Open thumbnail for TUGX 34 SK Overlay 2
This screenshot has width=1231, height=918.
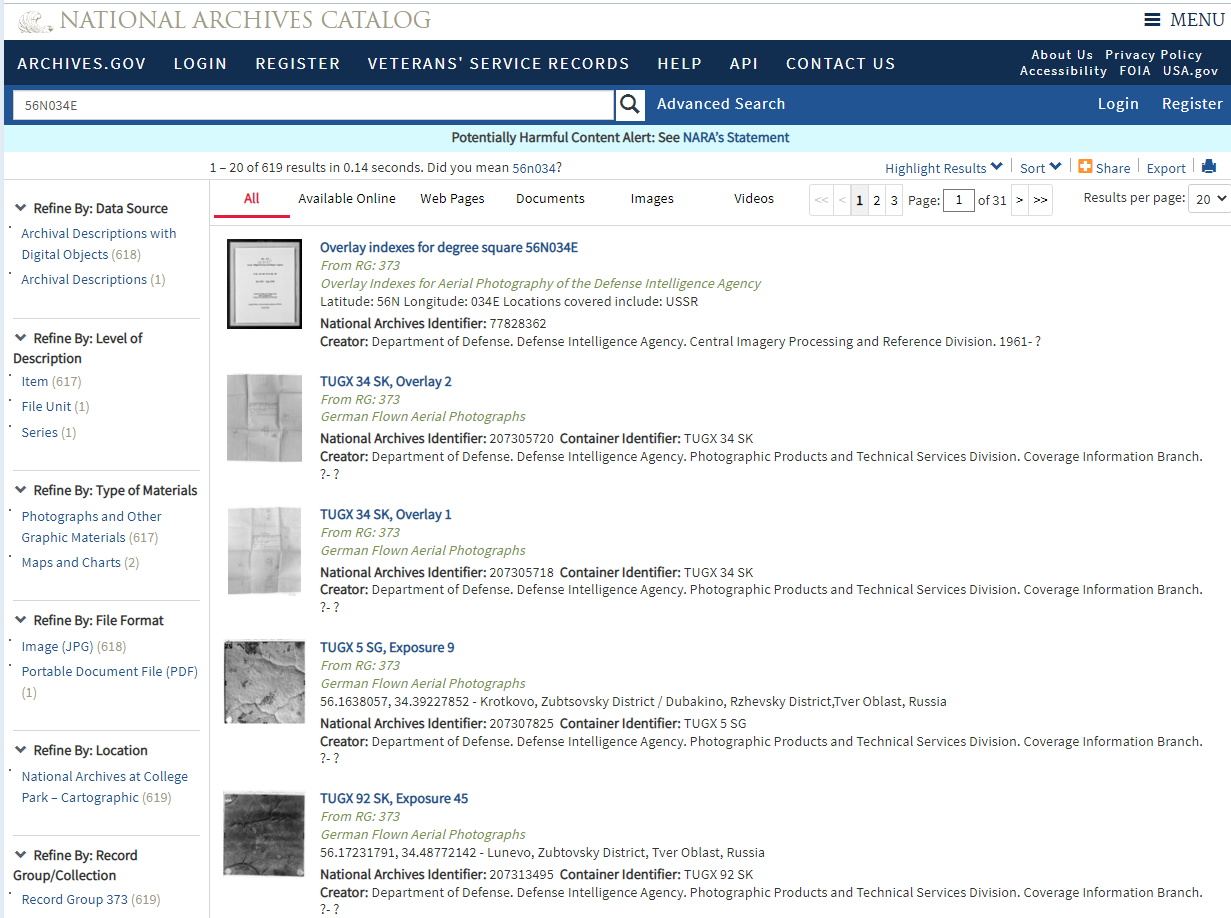point(264,417)
